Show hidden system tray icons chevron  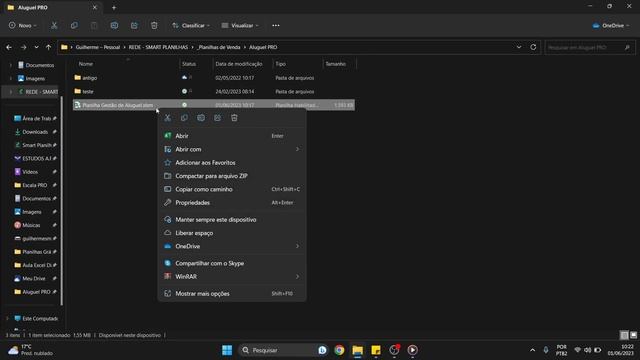tap(532, 350)
